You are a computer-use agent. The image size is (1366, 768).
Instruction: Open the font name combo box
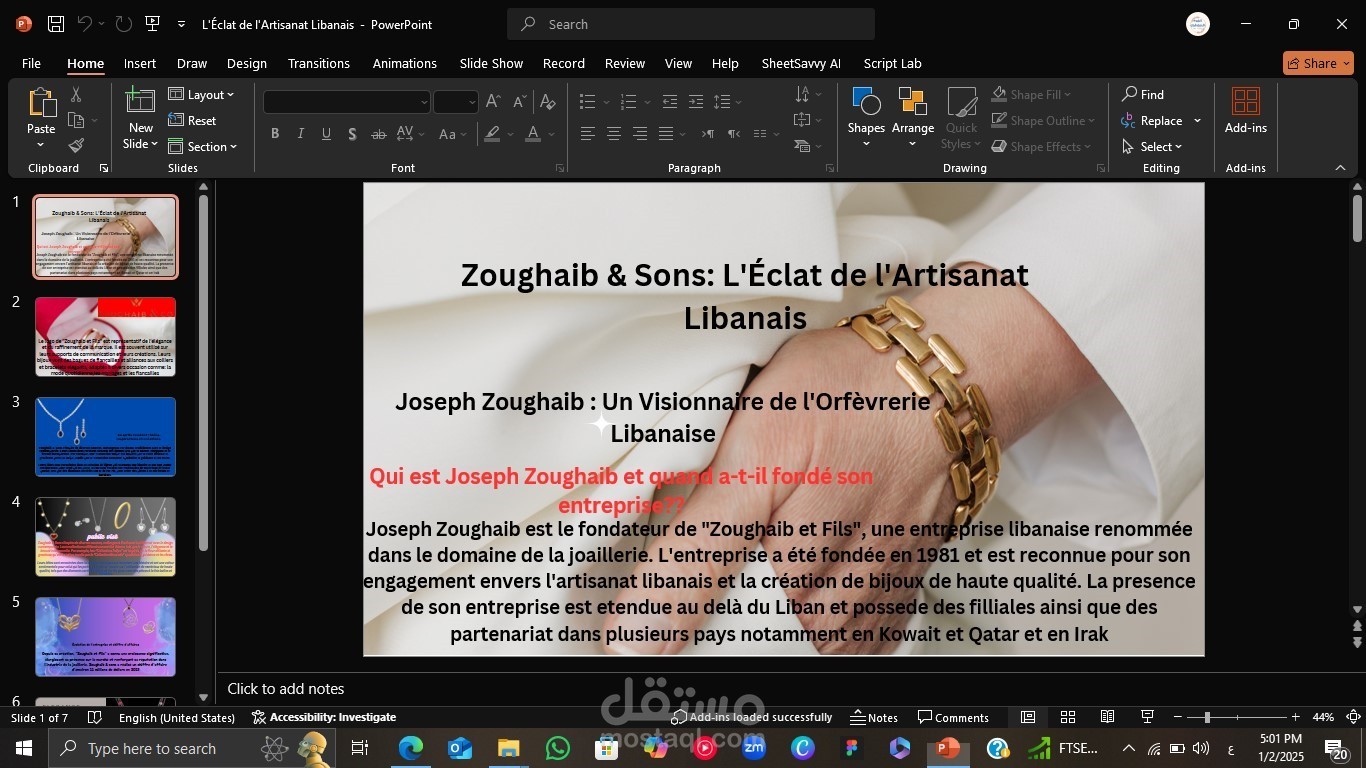click(x=347, y=102)
